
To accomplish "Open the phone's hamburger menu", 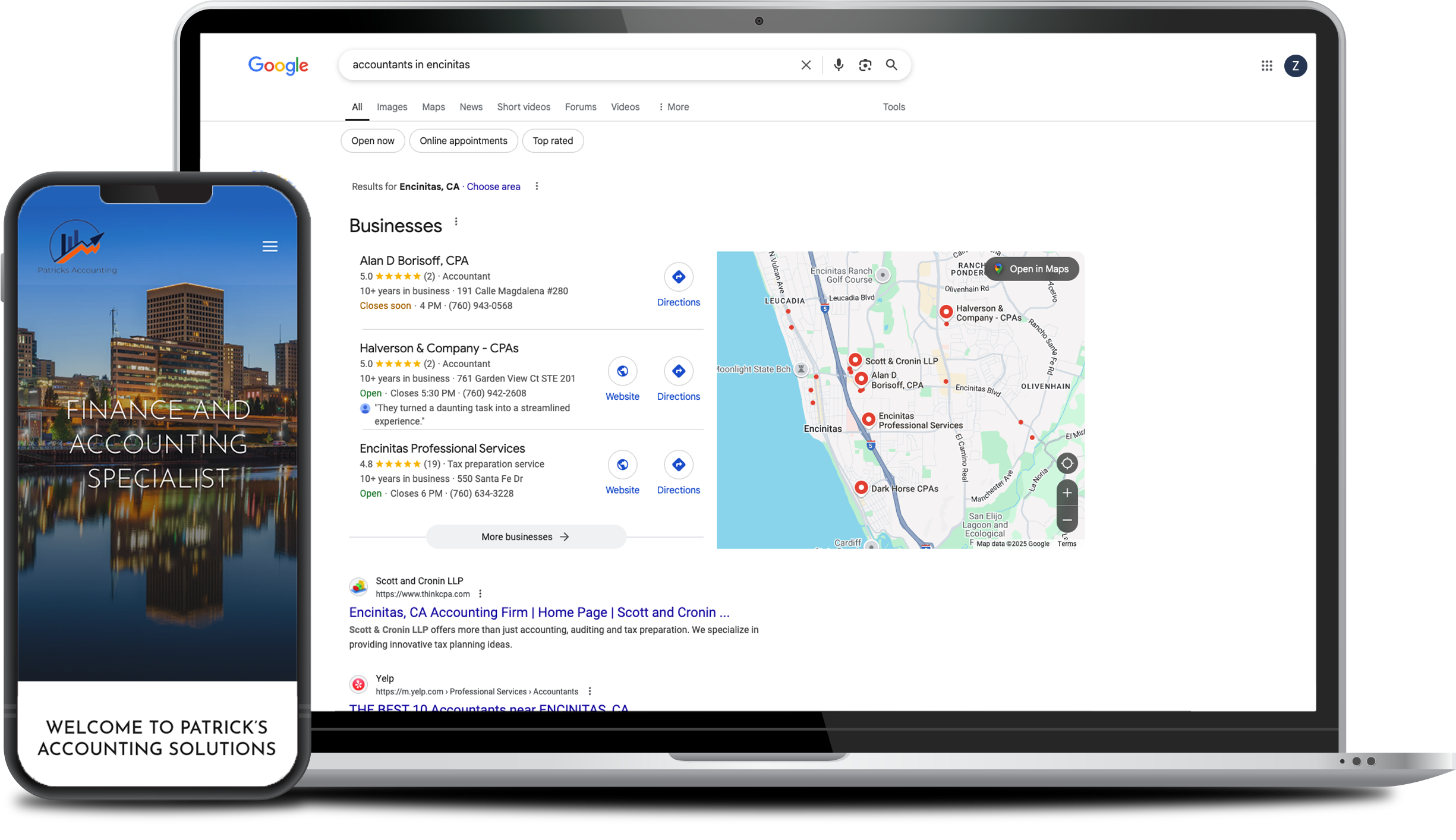I will pyautogui.click(x=270, y=247).
